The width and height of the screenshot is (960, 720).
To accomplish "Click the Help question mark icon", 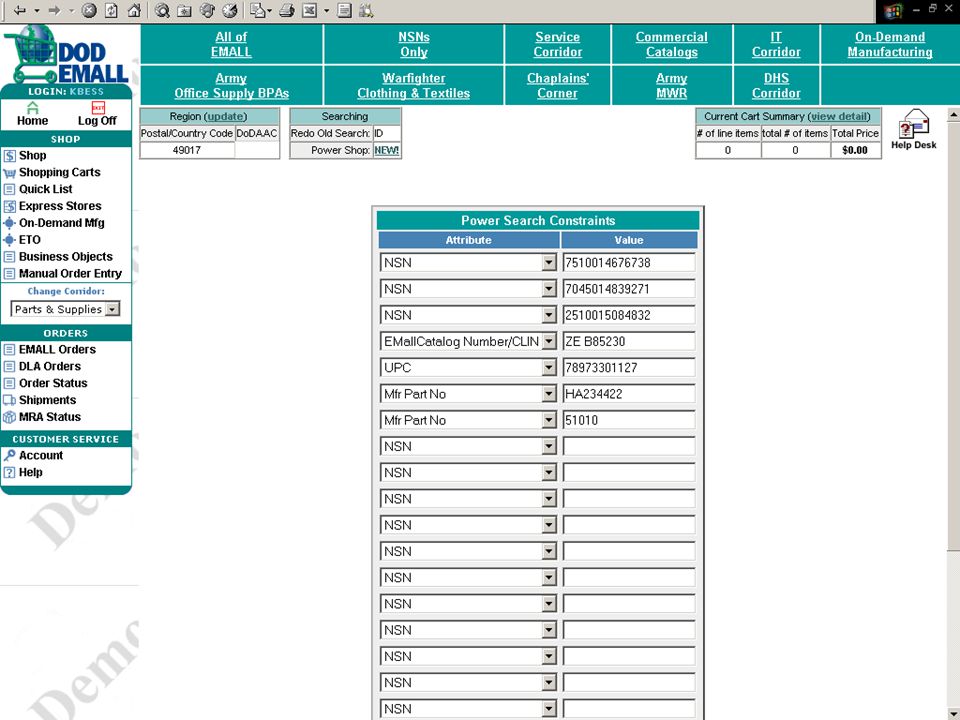I will pos(9,473).
